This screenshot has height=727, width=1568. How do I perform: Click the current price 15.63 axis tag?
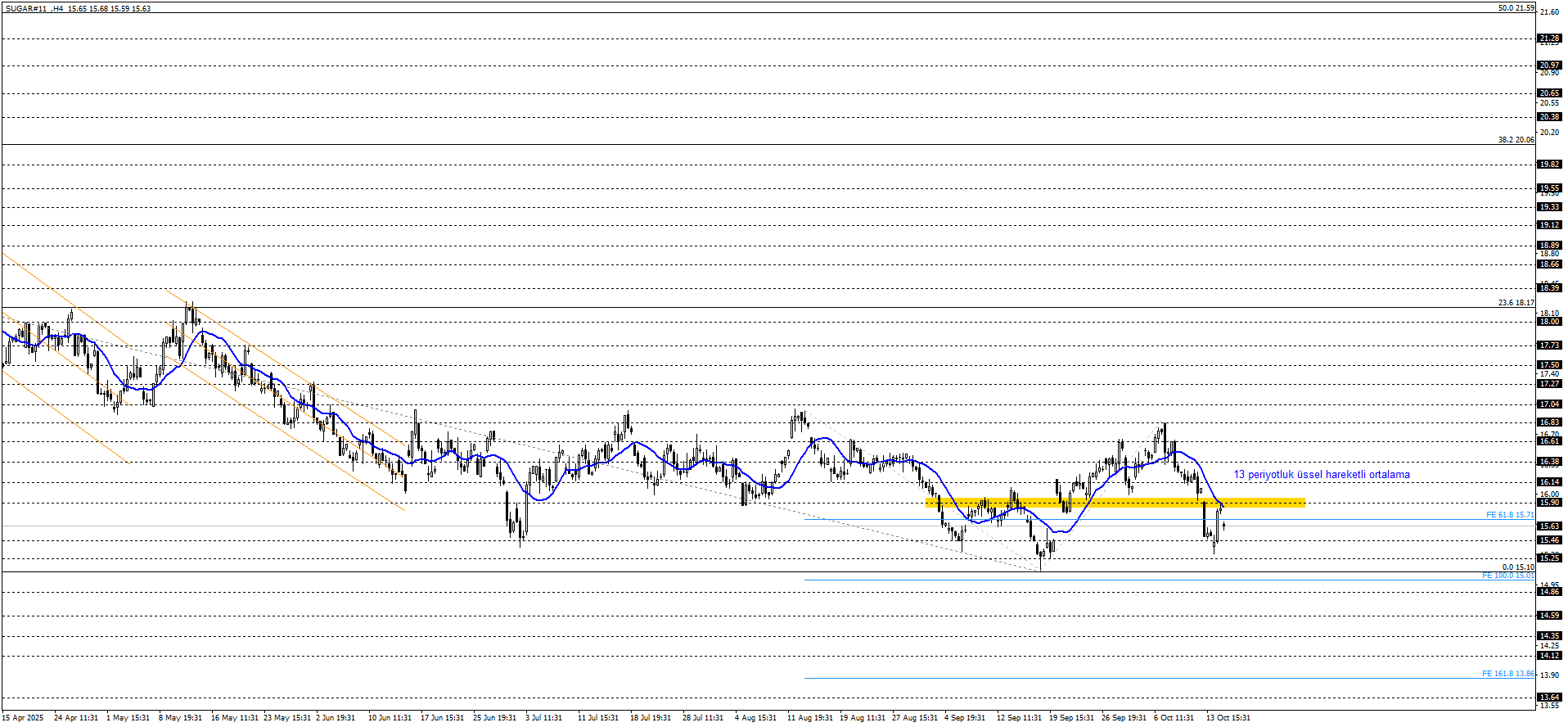(1549, 526)
